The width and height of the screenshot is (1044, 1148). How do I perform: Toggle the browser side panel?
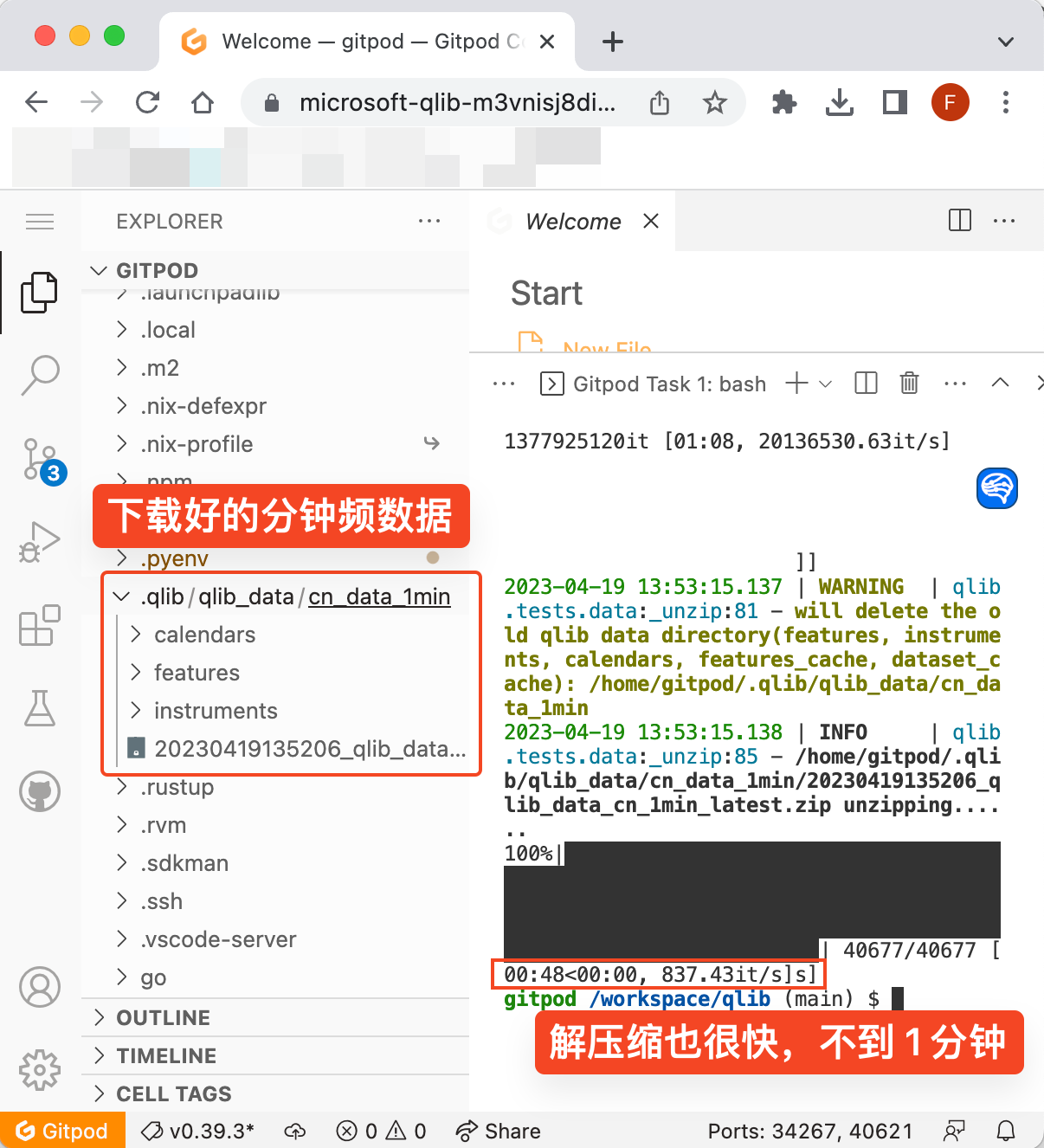(x=894, y=103)
